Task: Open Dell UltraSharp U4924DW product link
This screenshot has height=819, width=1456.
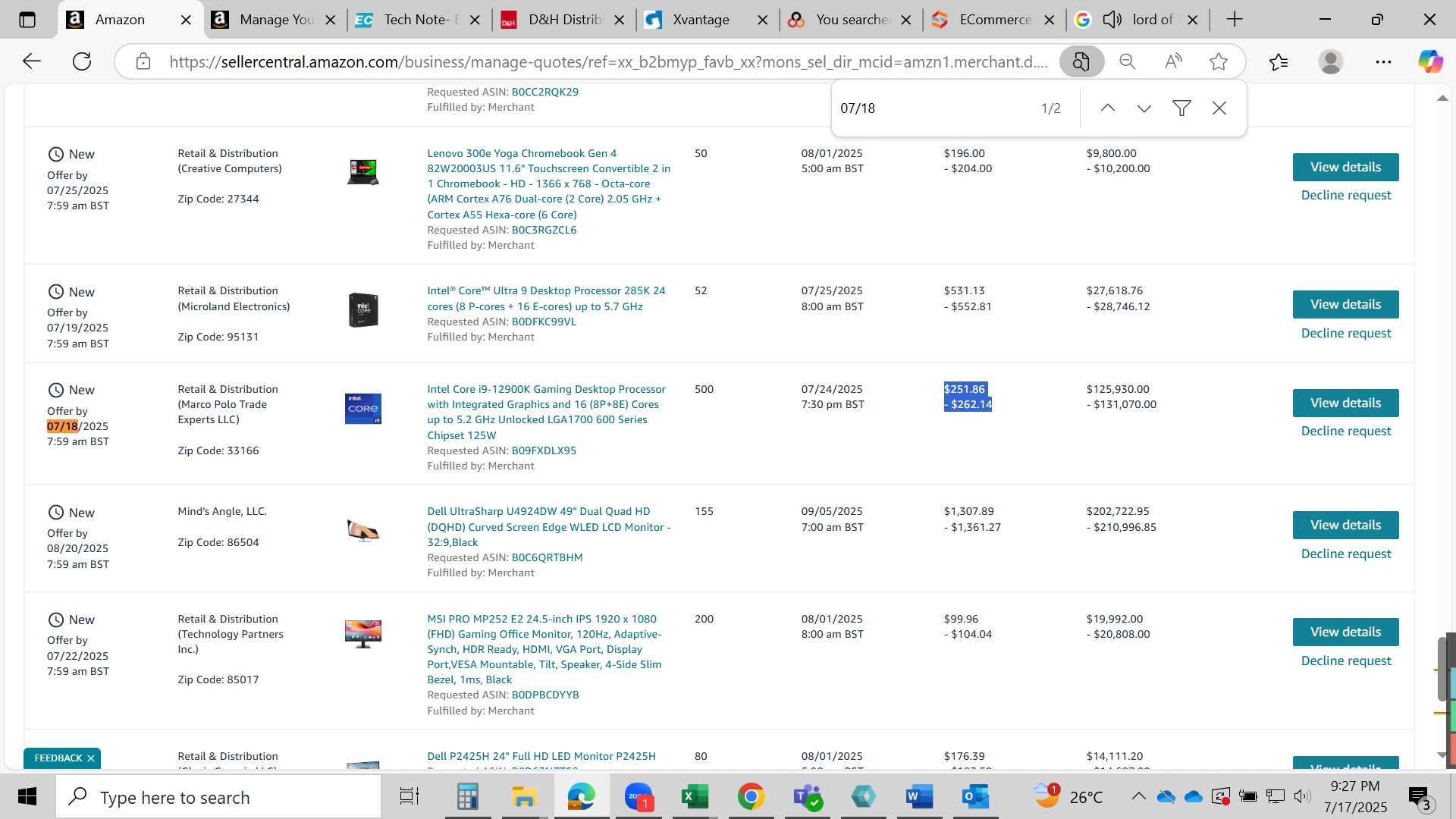Action: 548,526
